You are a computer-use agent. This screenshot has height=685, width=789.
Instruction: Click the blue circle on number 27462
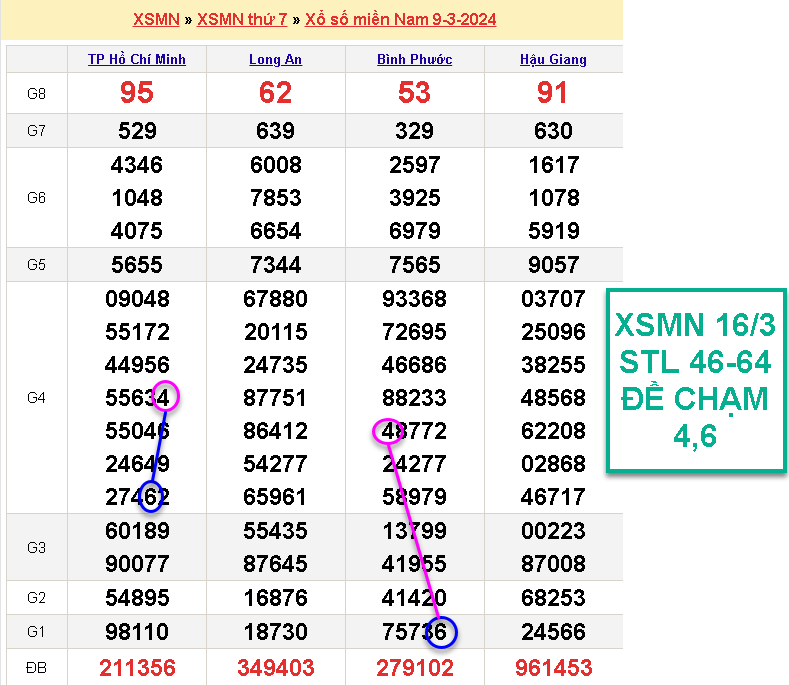click(x=151, y=497)
